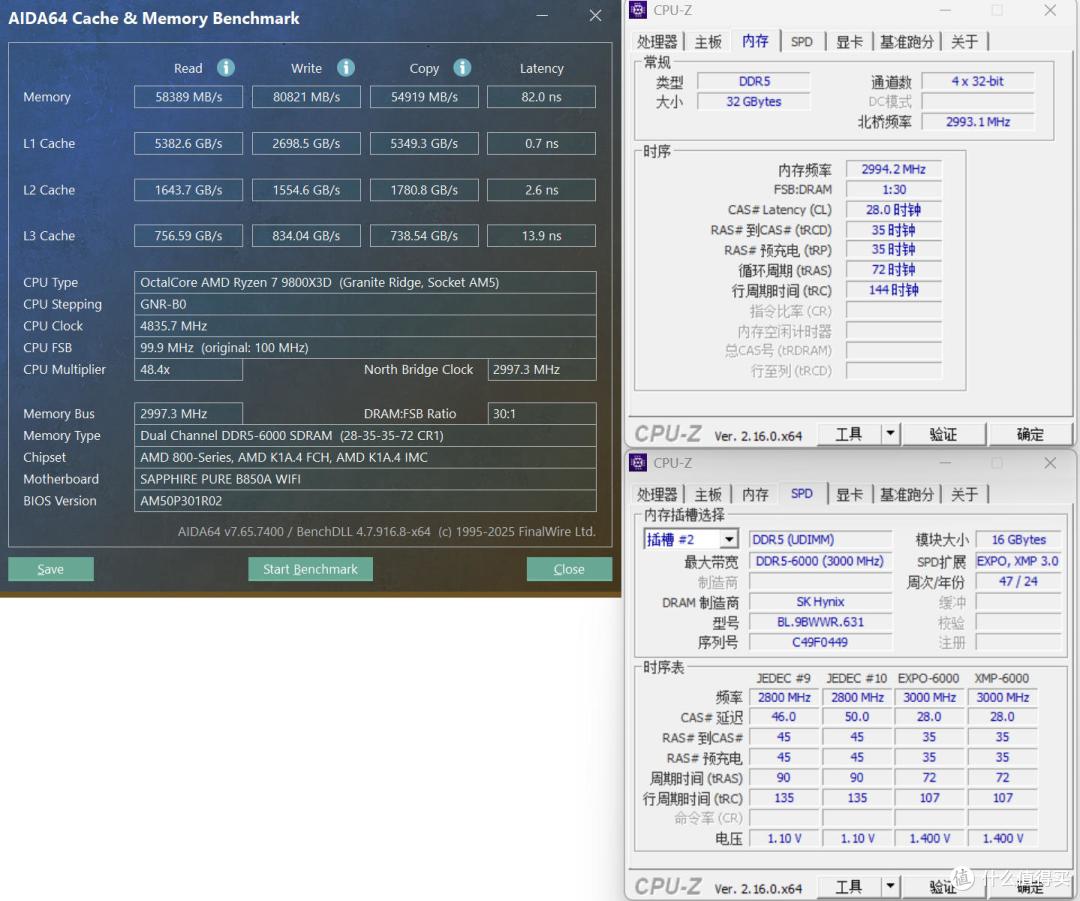Click the CPU Clock 4835.7 MHz field
This screenshot has width=1080, height=901.
[365, 326]
